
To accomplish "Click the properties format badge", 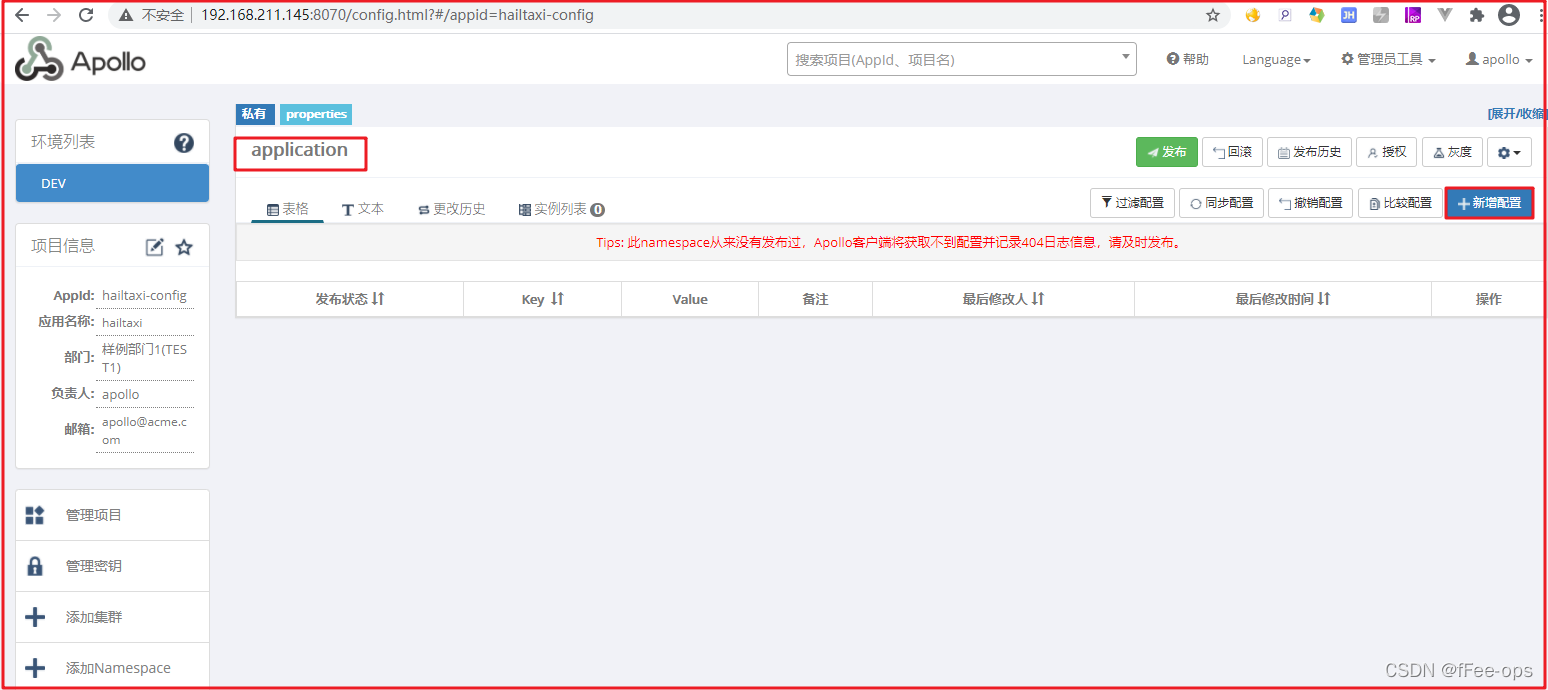I will (x=316, y=114).
